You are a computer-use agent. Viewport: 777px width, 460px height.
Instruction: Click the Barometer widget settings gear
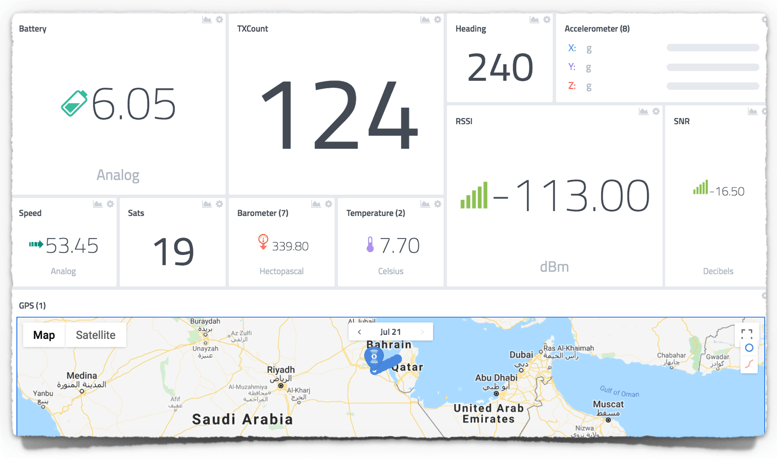pos(329,204)
